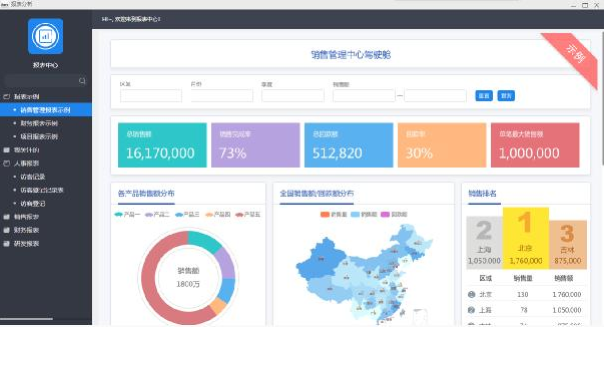Select 销售管理报表示例 in sidebar

tap(45, 110)
